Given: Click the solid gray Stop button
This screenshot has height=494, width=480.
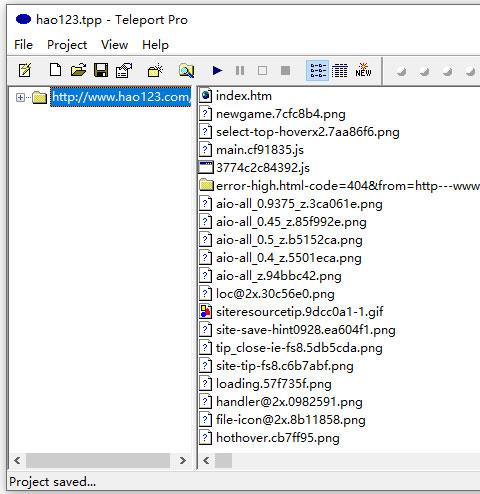Looking at the screenshot, I should [285, 70].
